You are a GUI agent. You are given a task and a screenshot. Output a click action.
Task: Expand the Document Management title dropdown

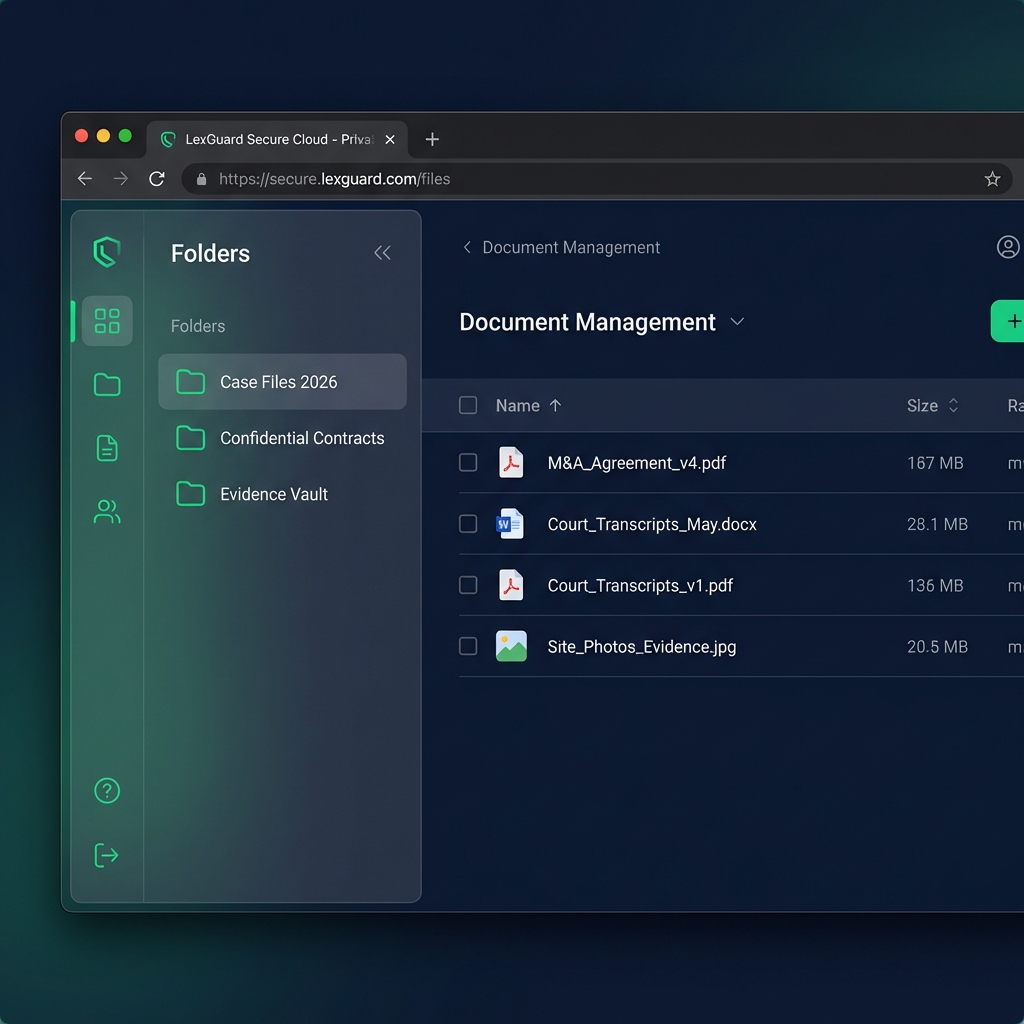click(737, 322)
